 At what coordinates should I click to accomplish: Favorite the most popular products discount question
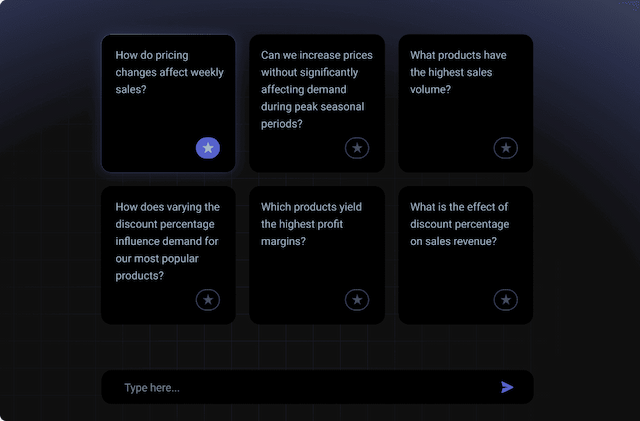(208, 299)
